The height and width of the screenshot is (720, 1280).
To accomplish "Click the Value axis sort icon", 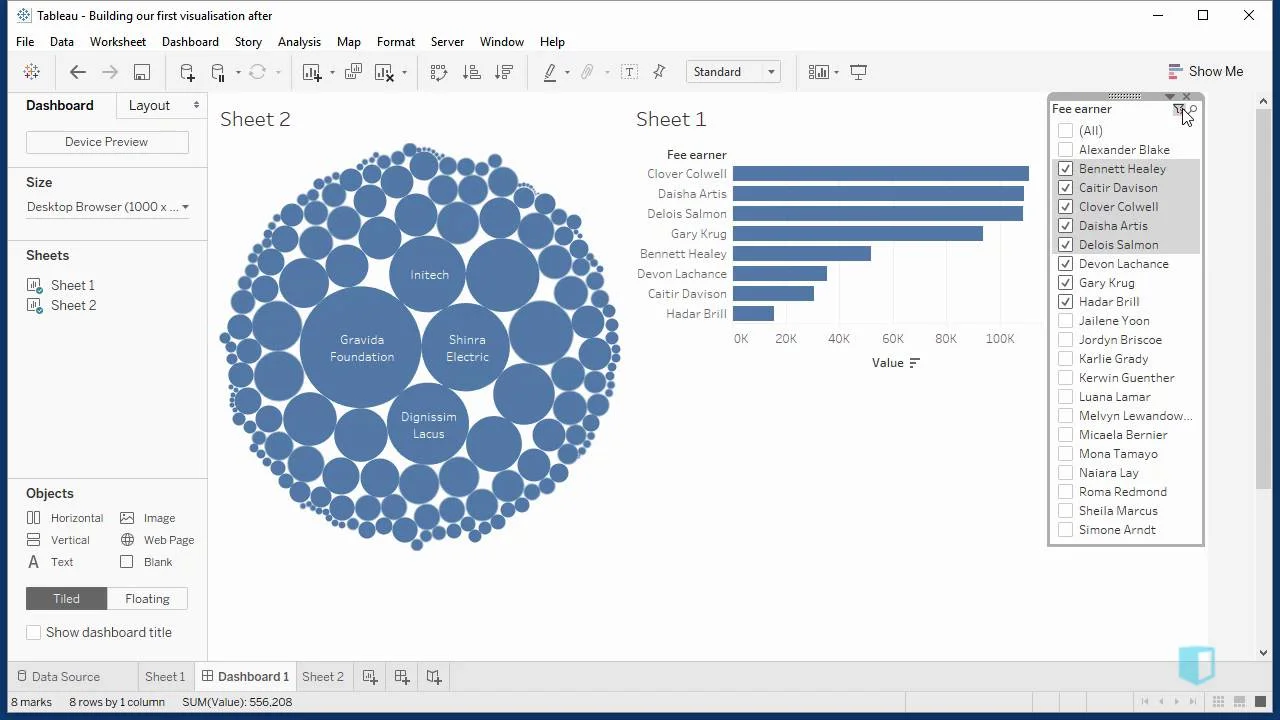I will (x=914, y=363).
